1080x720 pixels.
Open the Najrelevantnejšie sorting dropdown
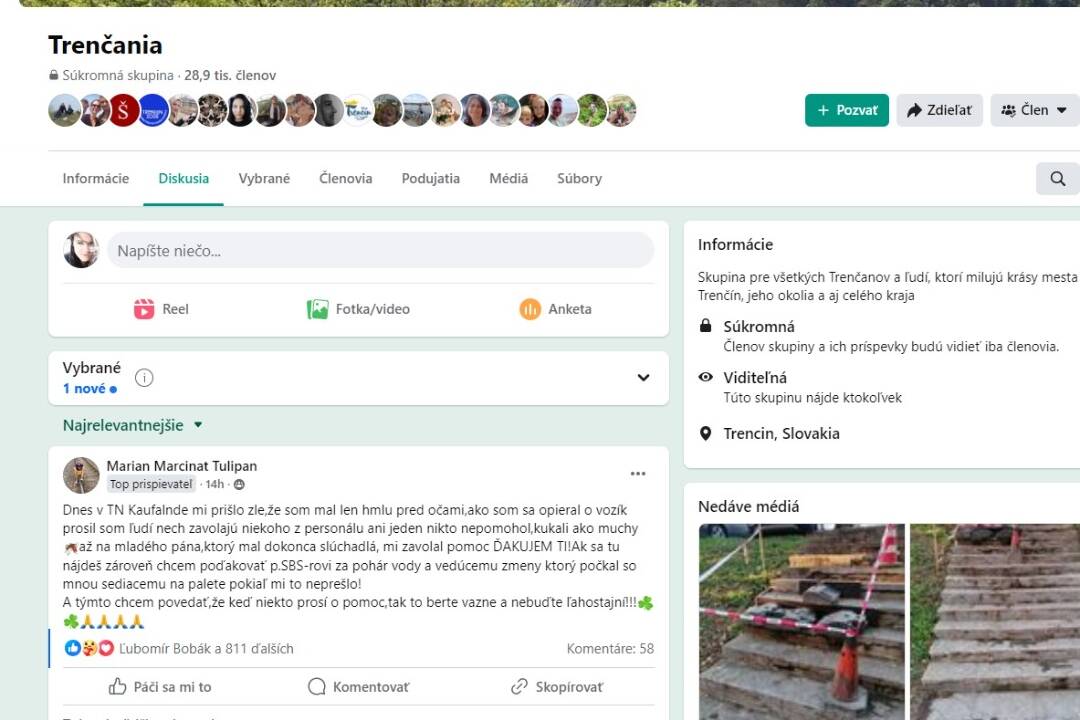coord(133,425)
